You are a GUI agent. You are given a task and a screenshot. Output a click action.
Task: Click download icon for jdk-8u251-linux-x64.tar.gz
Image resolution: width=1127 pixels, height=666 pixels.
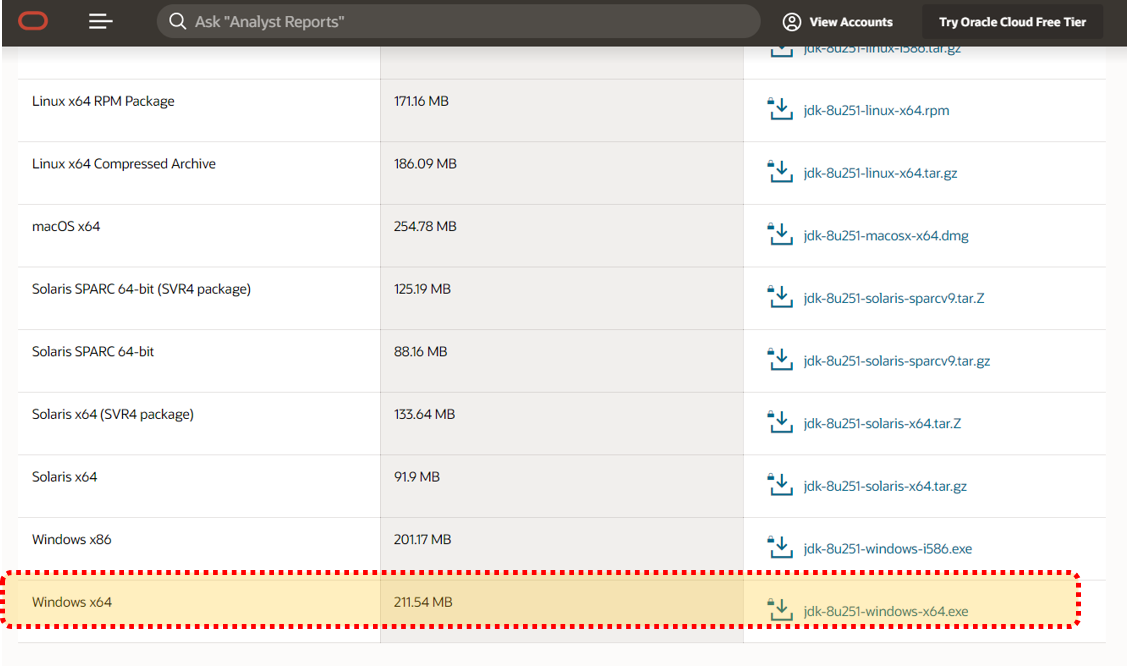point(780,172)
